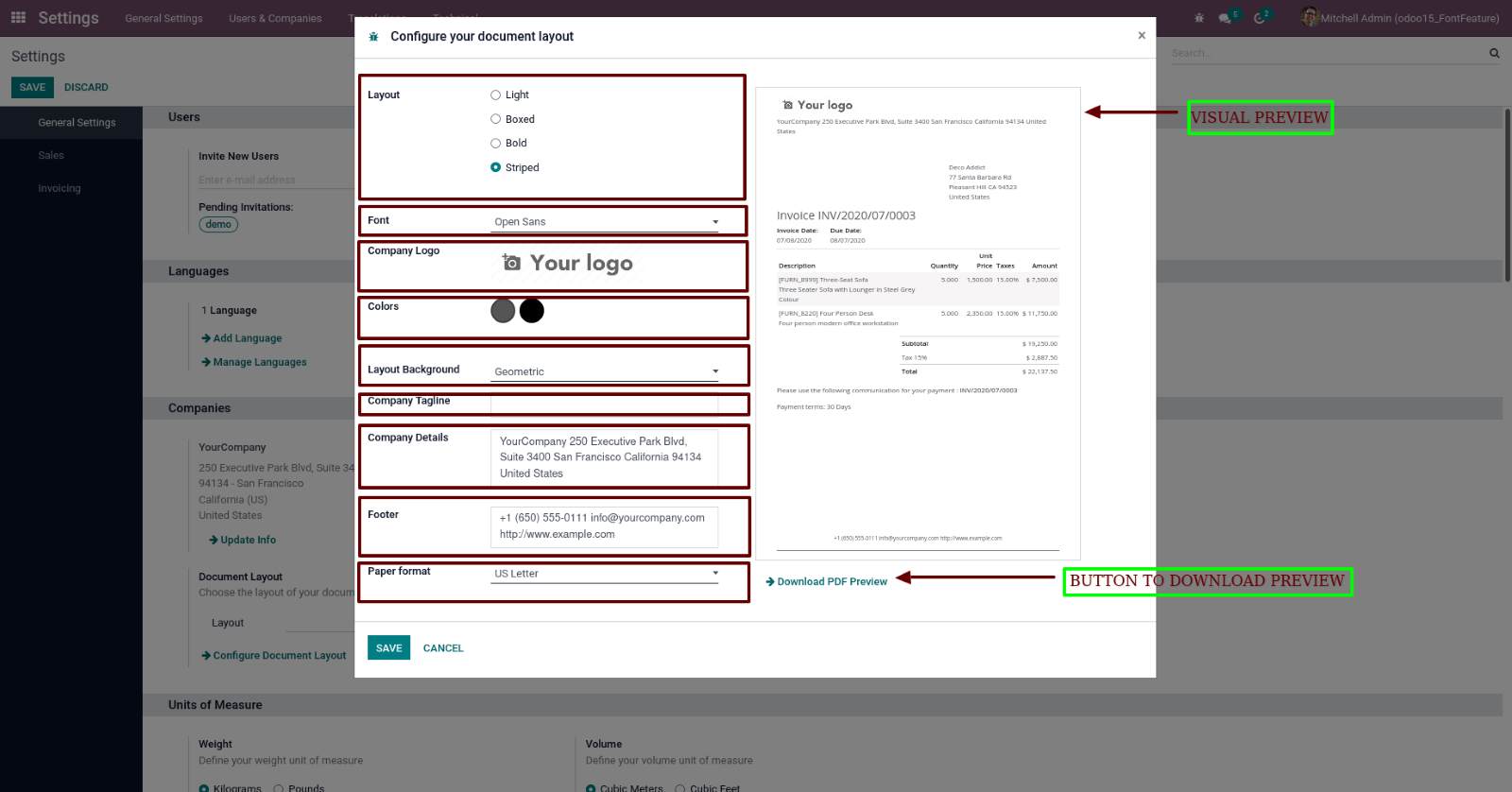Close the document layout dialog
The width and height of the screenshot is (1512, 792).
point(1142,36)
